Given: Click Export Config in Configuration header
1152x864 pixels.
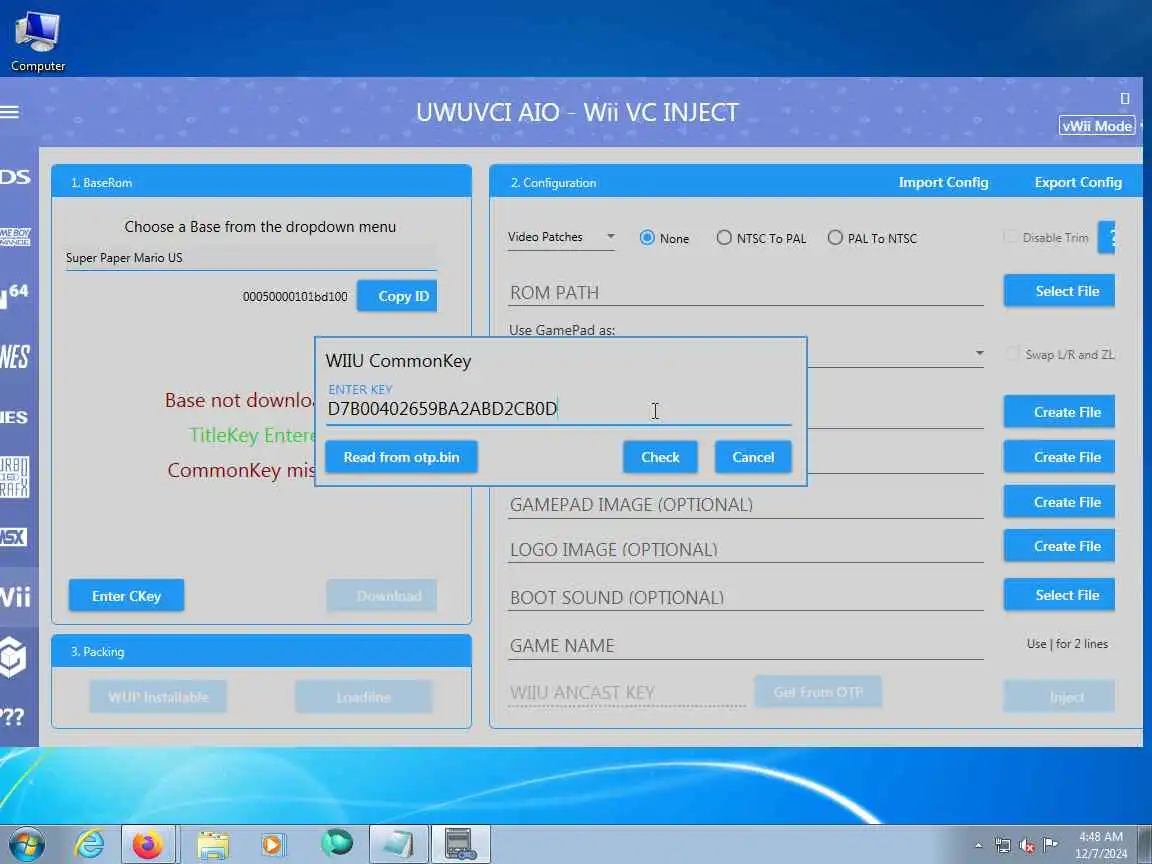Looking at the screenshot, I should (1078, 182).
